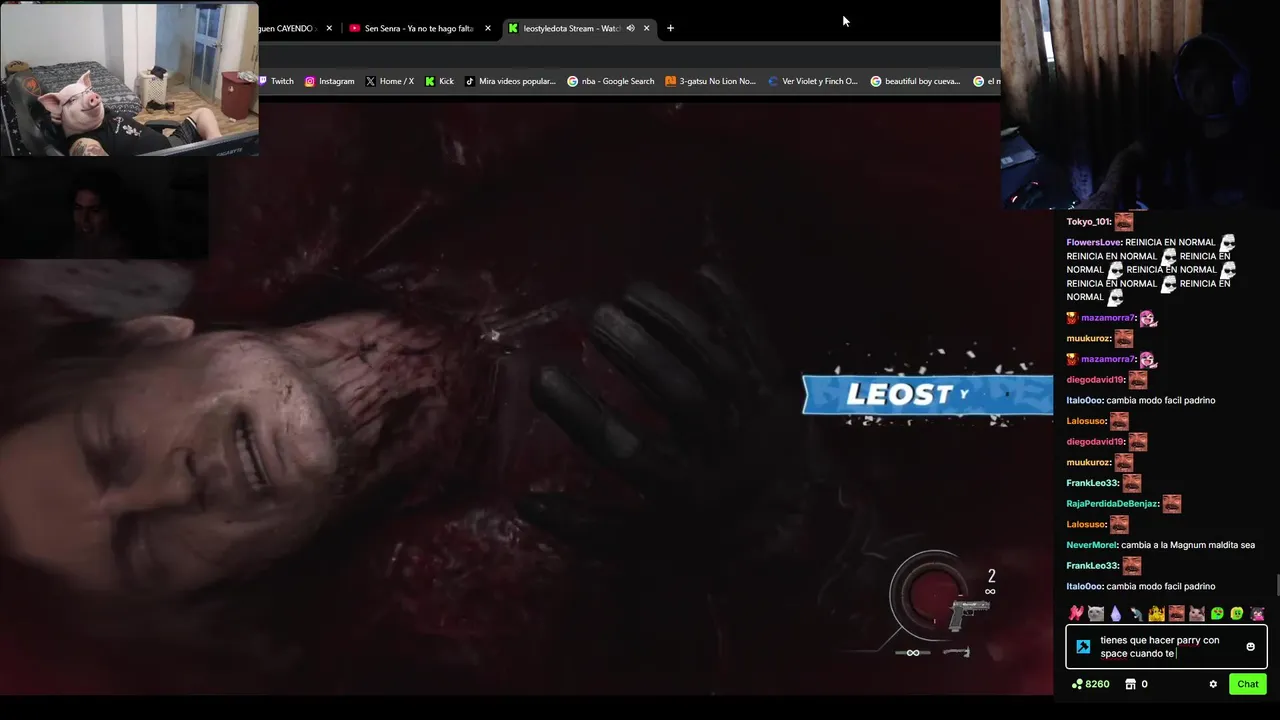Screen dimensions: 1280x720
Task: Pick the pink pixel girl quick emote
Action: tap(1257, 613)
